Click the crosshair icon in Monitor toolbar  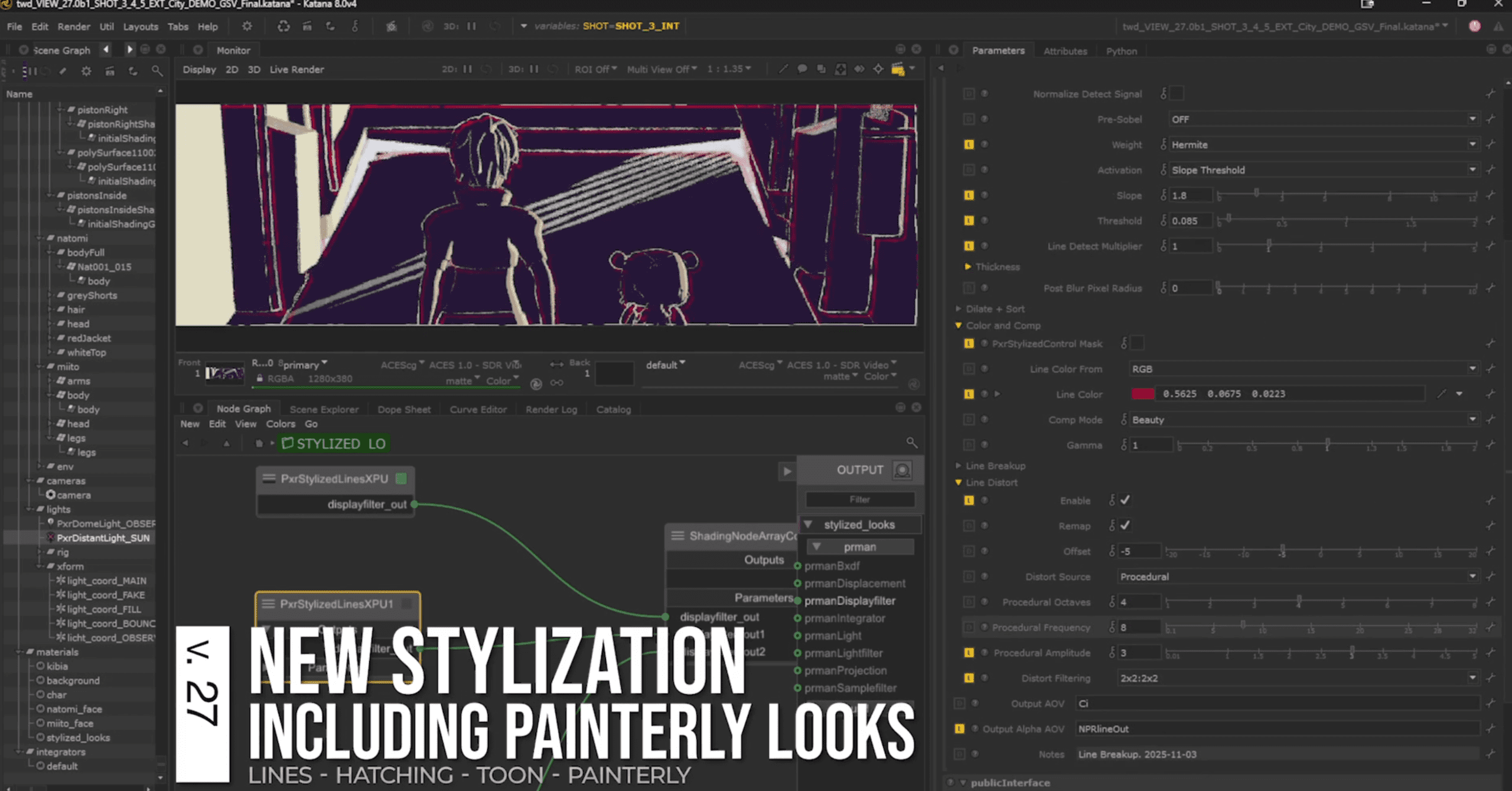point(878,70)
